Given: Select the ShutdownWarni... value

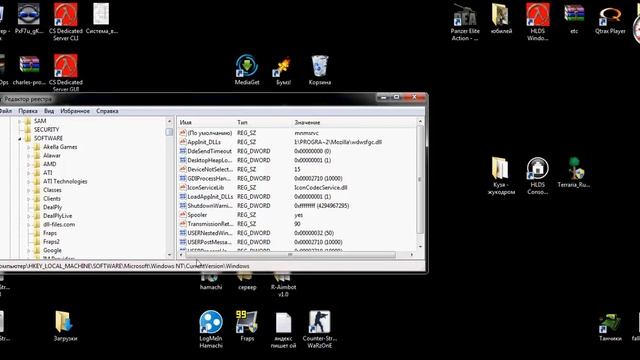Looking at the screenshot, I should [x=210, y=206].
